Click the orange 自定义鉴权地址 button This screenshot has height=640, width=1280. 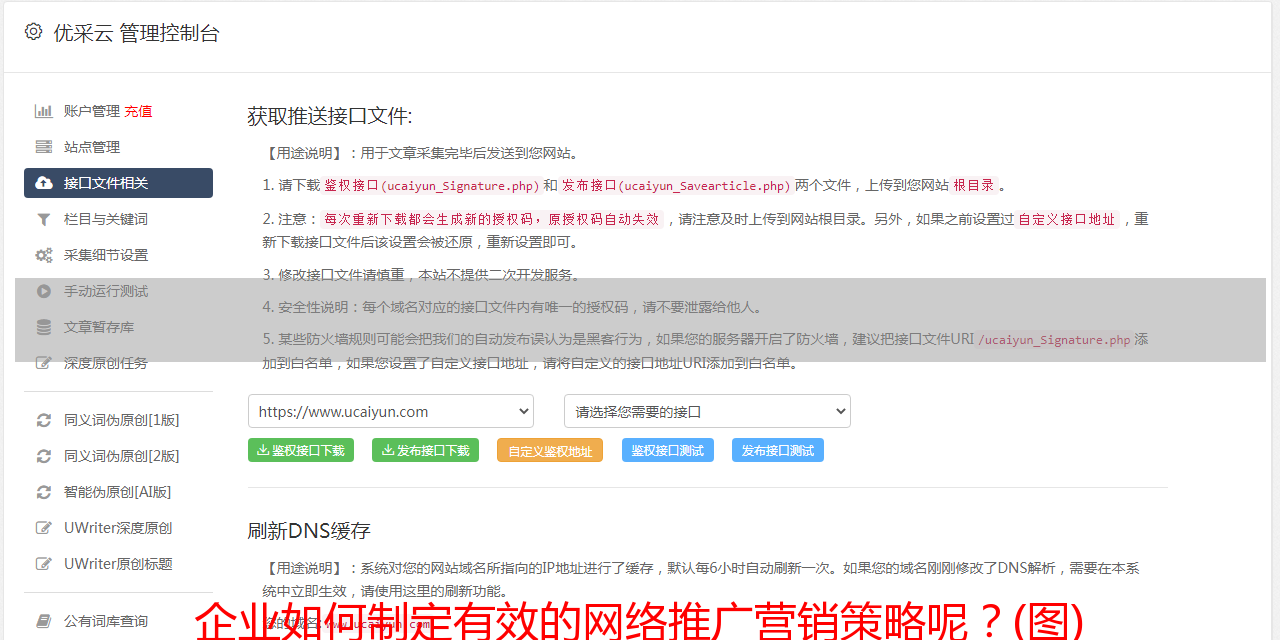tap(550, 450)
